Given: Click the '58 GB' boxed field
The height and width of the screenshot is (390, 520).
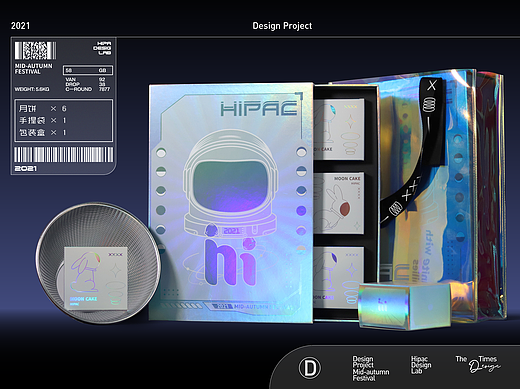Looking at the screenshot, I should tap(88, 70).
